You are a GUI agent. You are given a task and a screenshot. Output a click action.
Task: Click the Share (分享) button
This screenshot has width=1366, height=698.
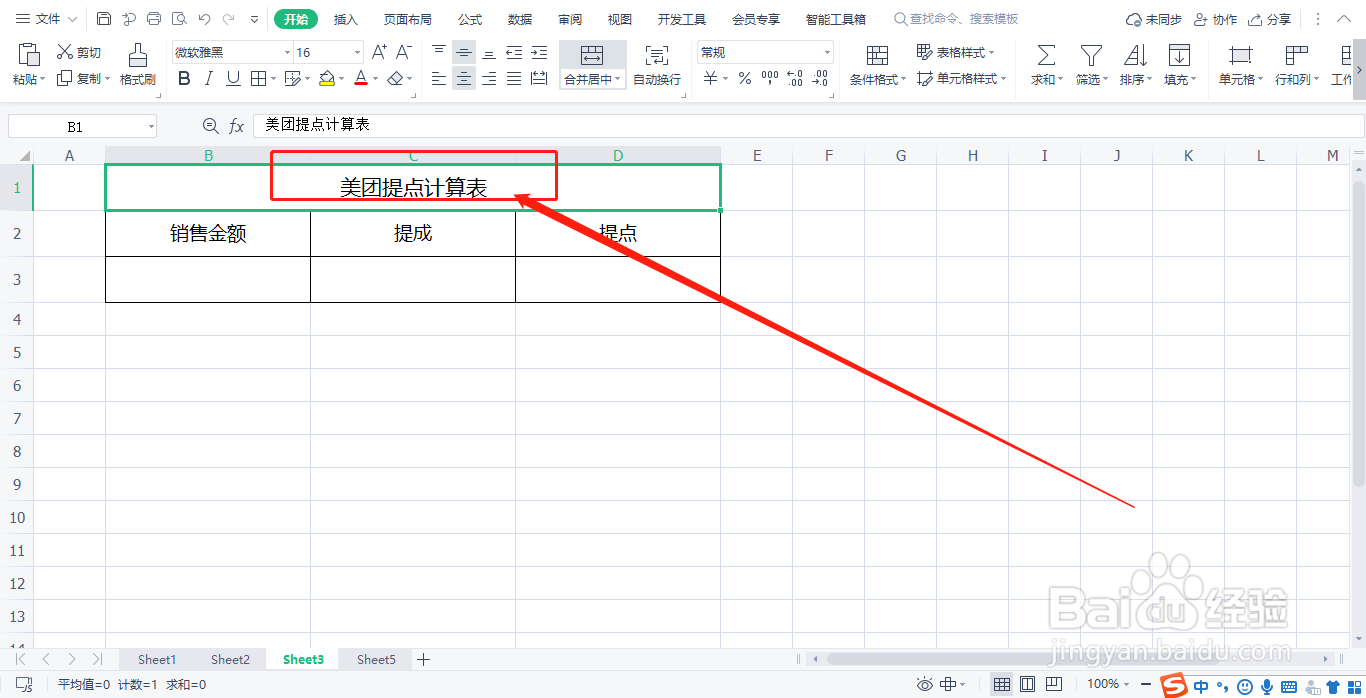click(x=1269, y=19)
